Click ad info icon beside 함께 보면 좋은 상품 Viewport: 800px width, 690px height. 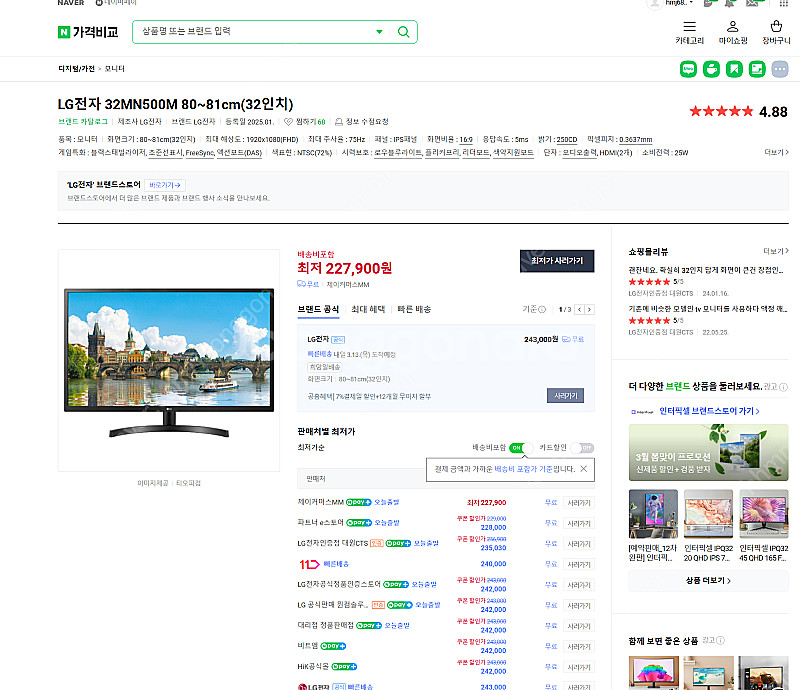point(720,640)
